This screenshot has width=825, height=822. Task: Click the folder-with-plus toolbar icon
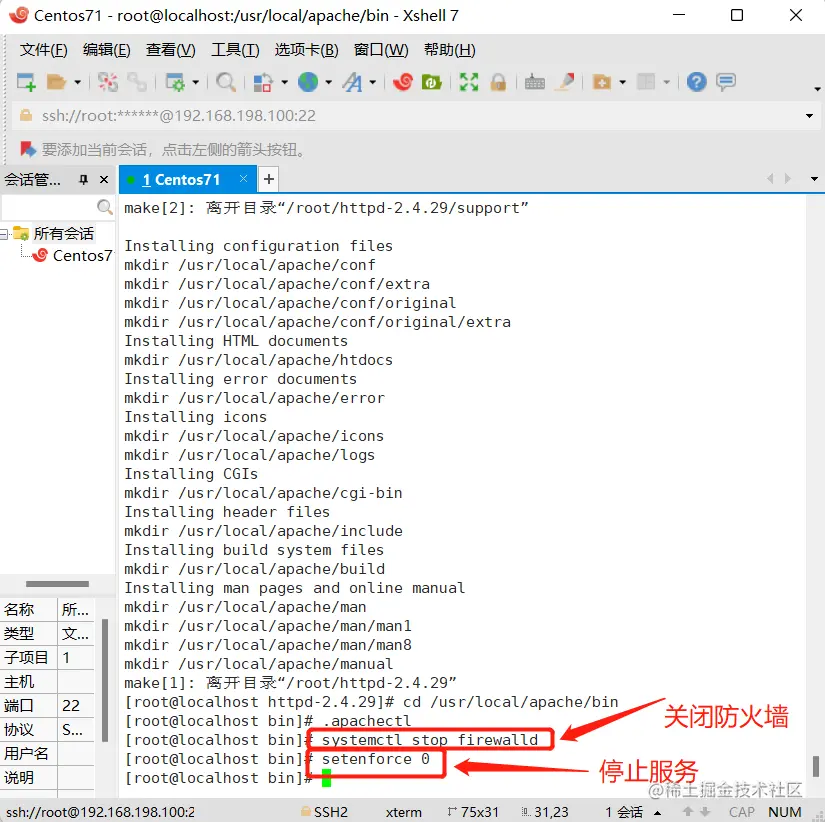tap(601, 82)
